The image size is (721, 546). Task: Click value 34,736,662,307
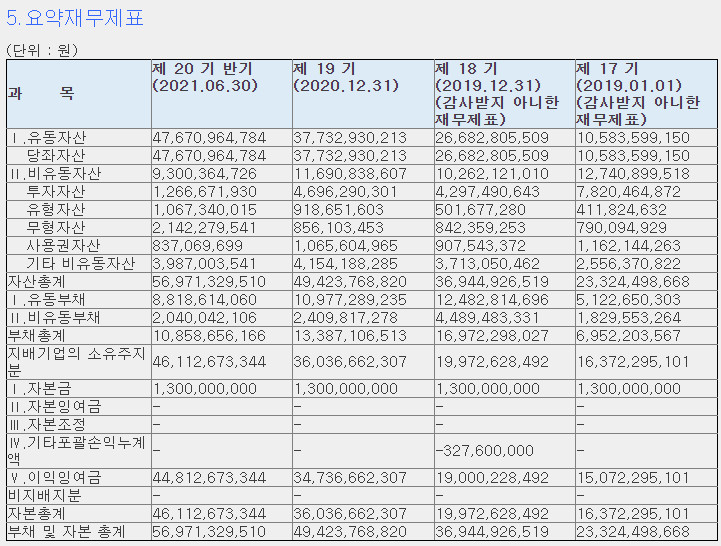350,478
